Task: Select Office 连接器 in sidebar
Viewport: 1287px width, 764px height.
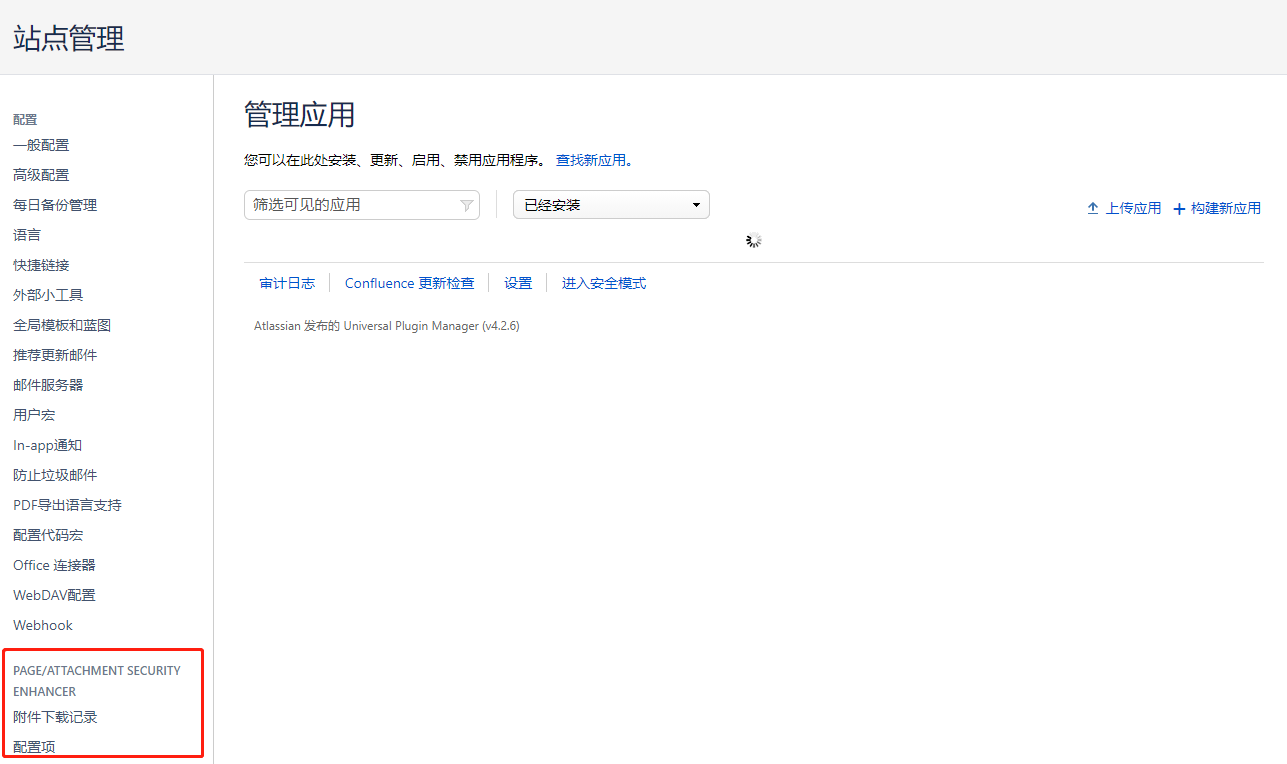Action: 54,565
